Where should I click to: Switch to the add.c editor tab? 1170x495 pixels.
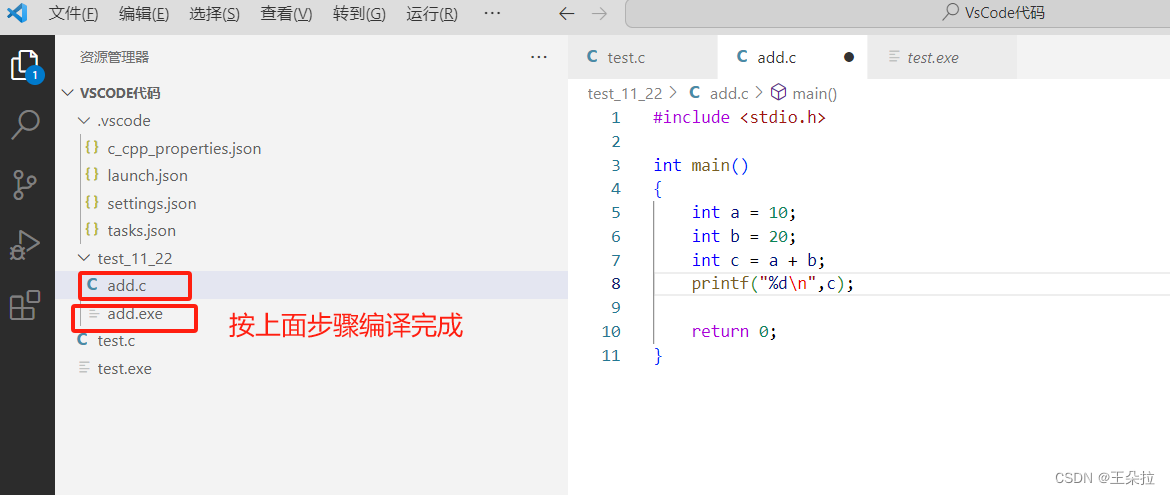792,57
